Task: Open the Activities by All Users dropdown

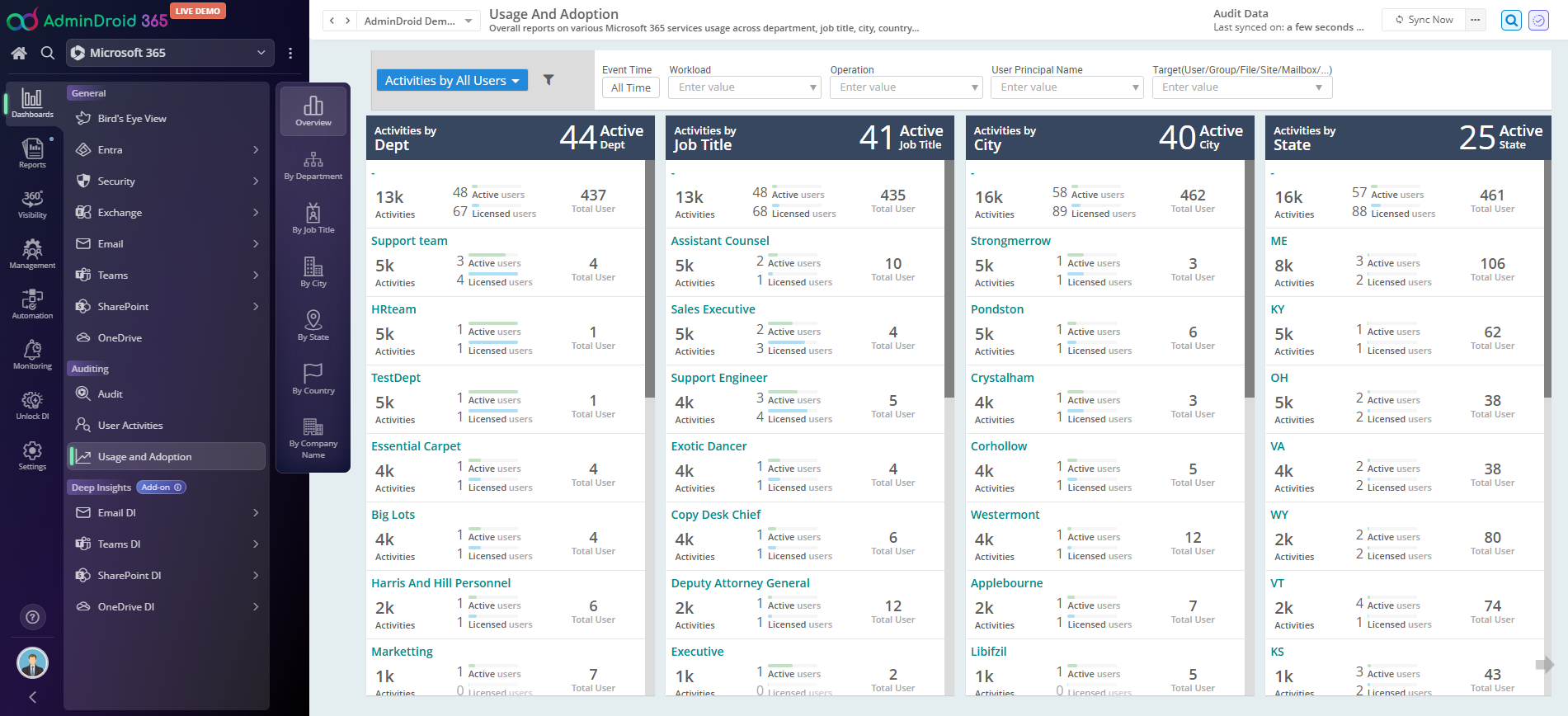Action: [452, 80]
